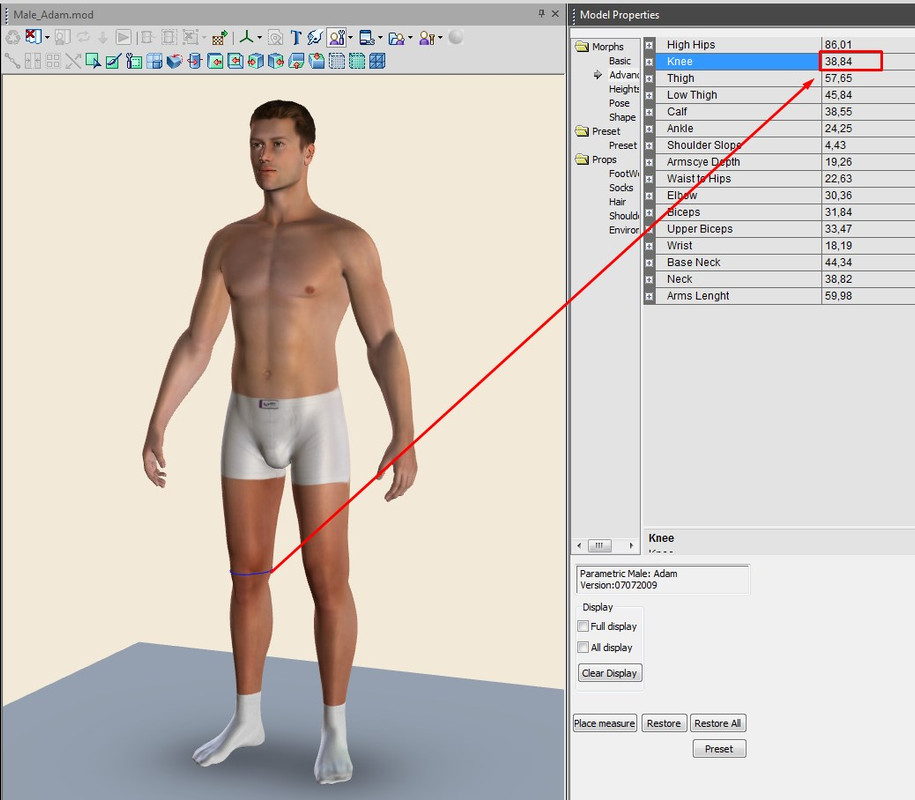This screenshot has height=800, width=915.
Task: Expand the Thigh row plus button
Action: pyautogui.click(x=649, y=78)
